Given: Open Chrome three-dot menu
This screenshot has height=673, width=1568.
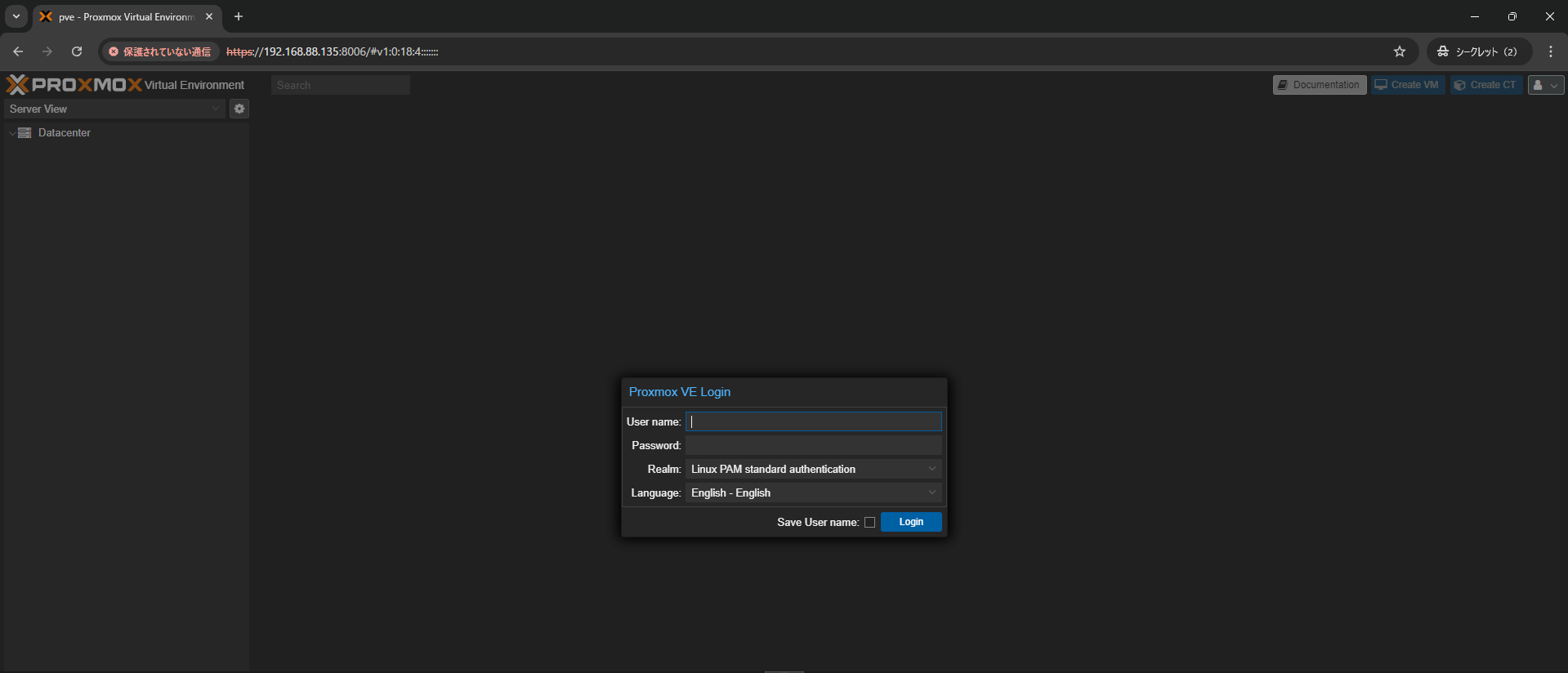Looking at the screenshot, I should coord(1551,51).
